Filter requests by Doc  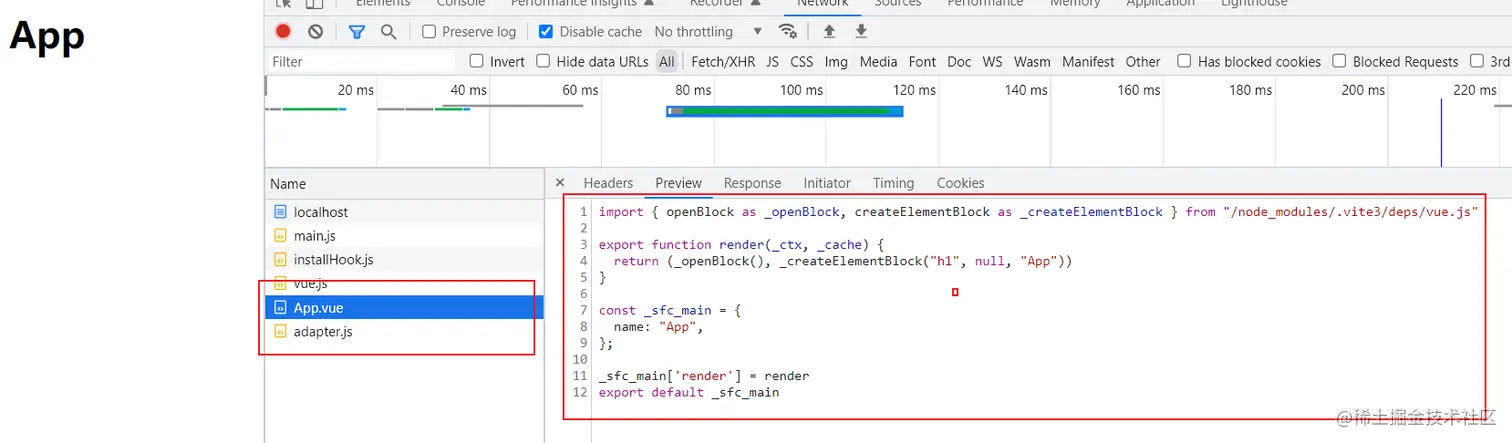coord(959,61)
